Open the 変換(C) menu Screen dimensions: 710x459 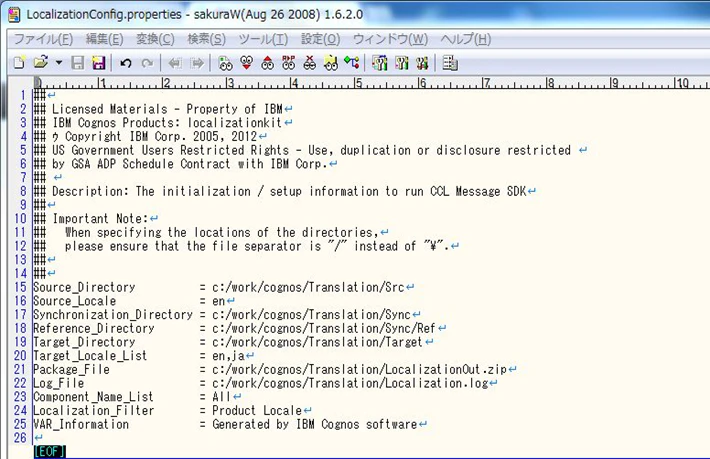(155, 39)
